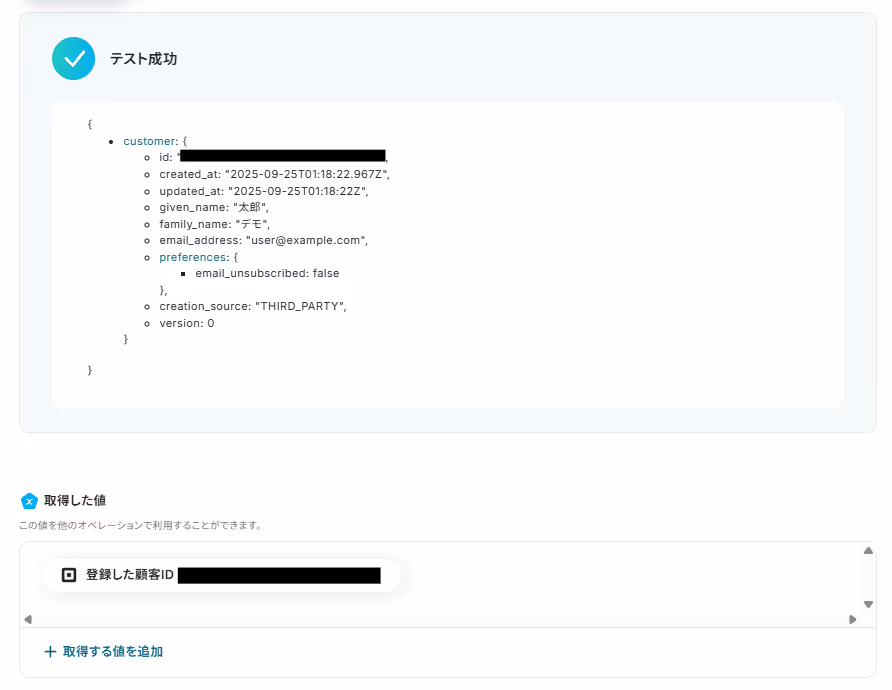
Task: Click the email_unsubscribed: false line
Action: pyautogui.click(x=267, y=274)
